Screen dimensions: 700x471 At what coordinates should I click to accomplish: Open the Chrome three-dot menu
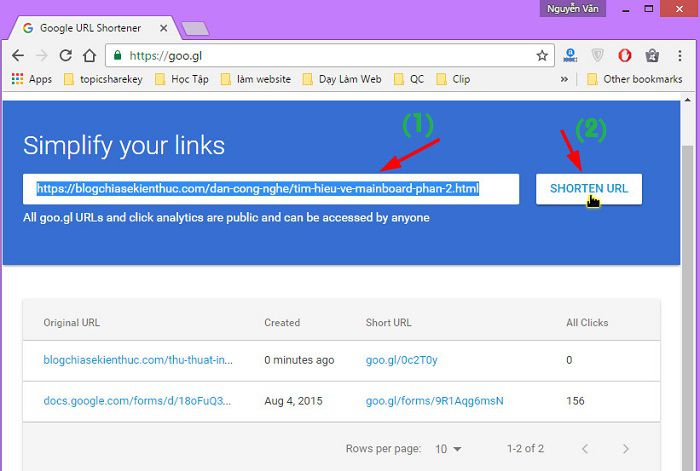coord(679,55)
